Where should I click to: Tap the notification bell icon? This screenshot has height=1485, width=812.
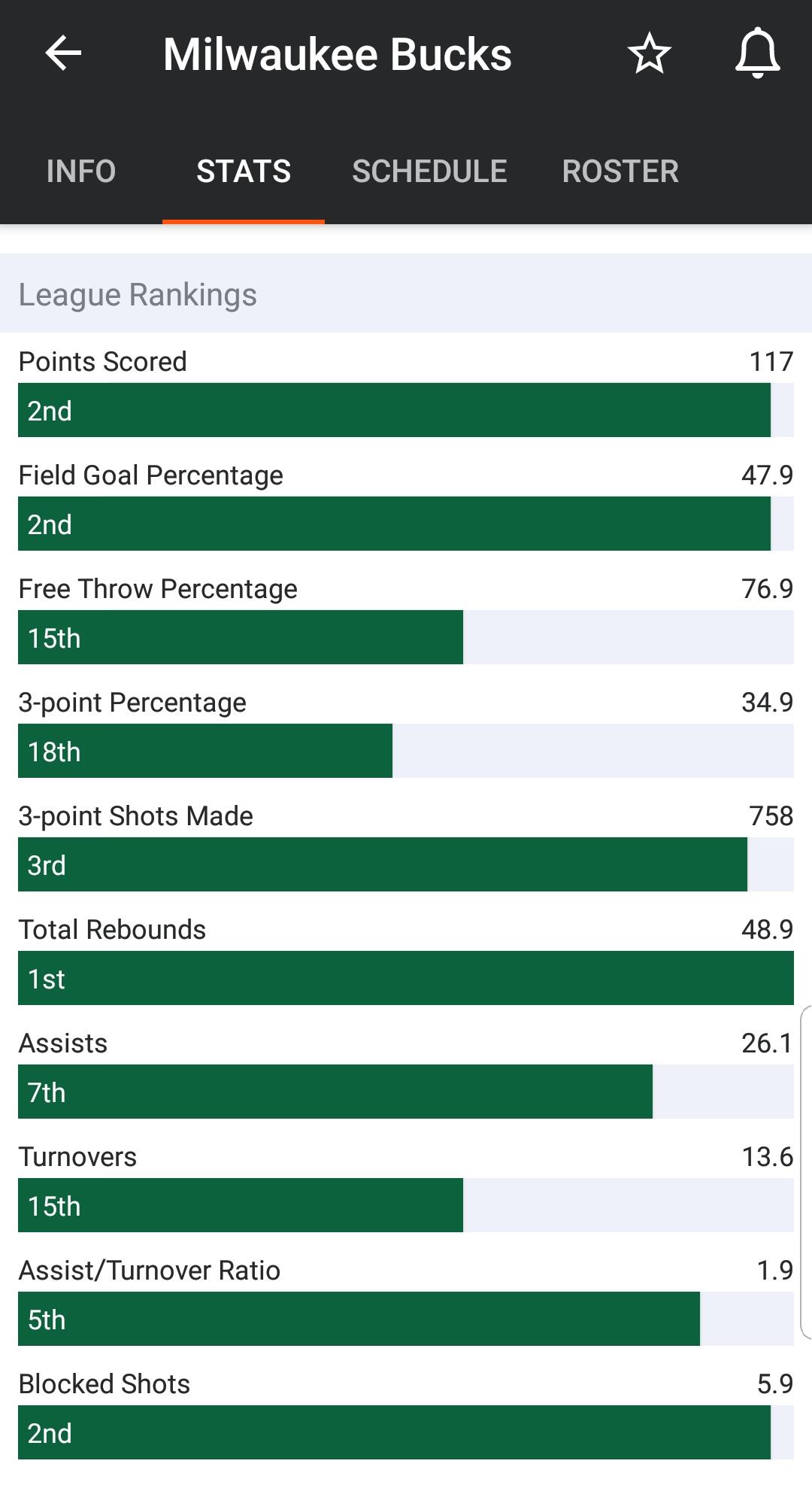[x=757, y=53]
